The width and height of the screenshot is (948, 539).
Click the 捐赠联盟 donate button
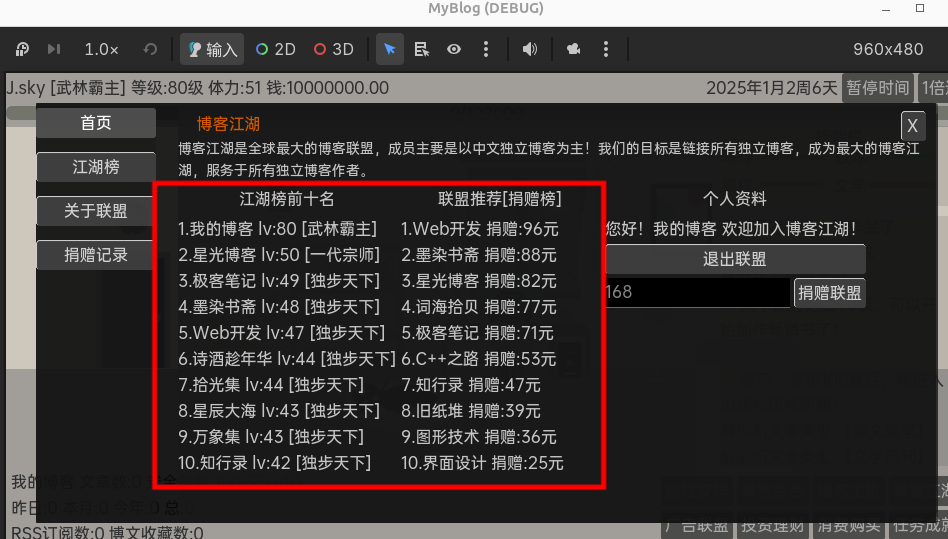(830, 293)
